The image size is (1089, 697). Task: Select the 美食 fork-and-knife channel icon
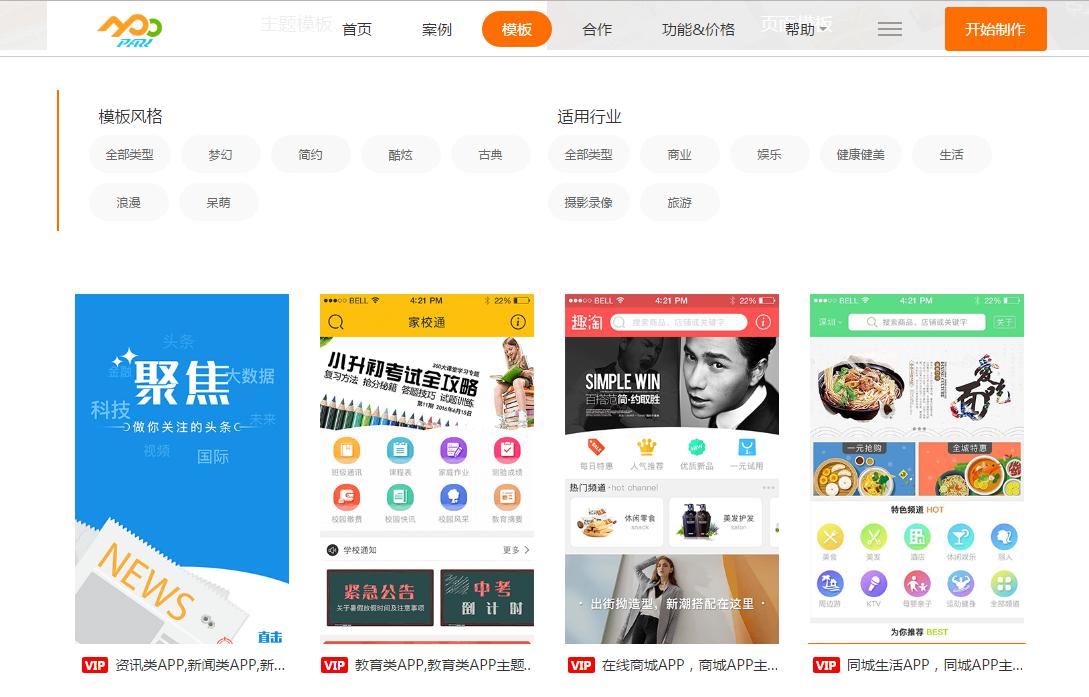pyautogui.click(x=828, y=536)
